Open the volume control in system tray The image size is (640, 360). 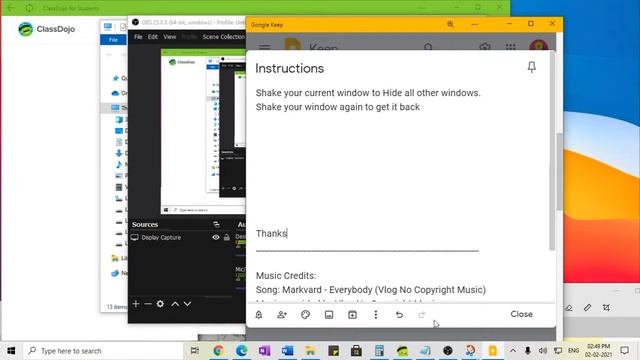542,351
